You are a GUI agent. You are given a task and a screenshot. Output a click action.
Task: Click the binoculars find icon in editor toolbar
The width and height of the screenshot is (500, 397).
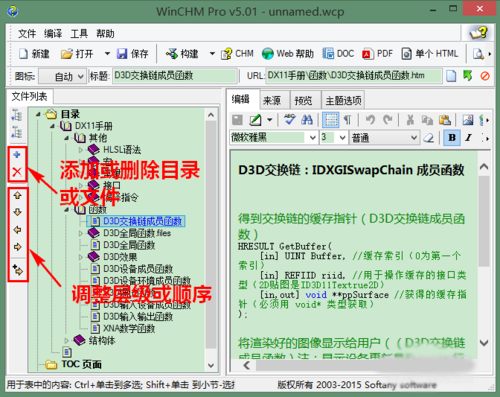click(307, 120)
